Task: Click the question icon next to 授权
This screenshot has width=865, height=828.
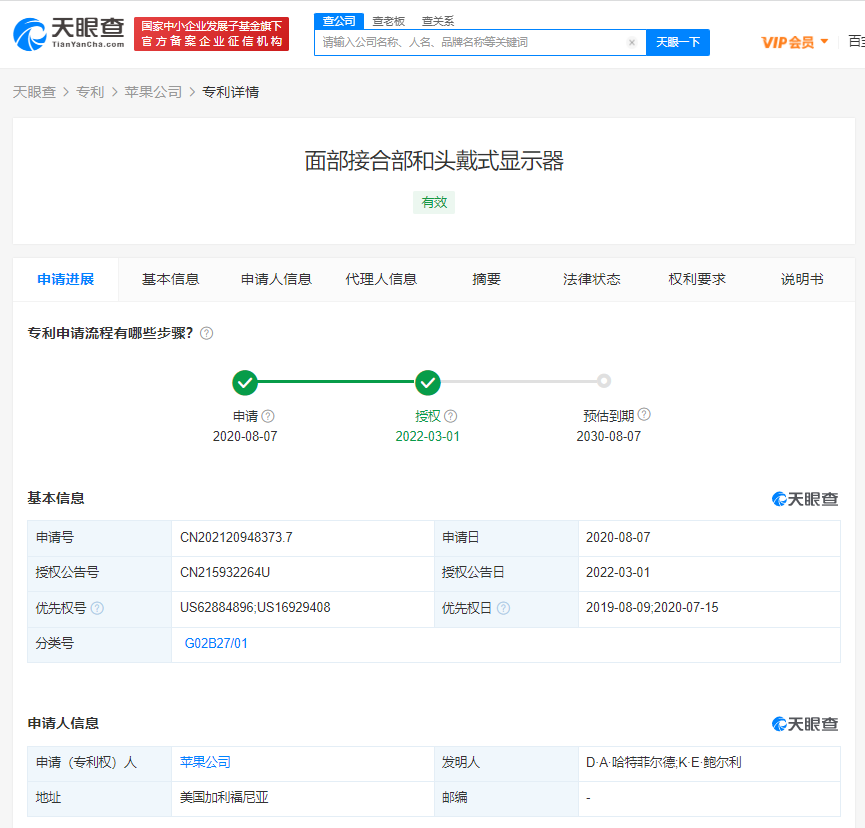Action: coord(451,416)
